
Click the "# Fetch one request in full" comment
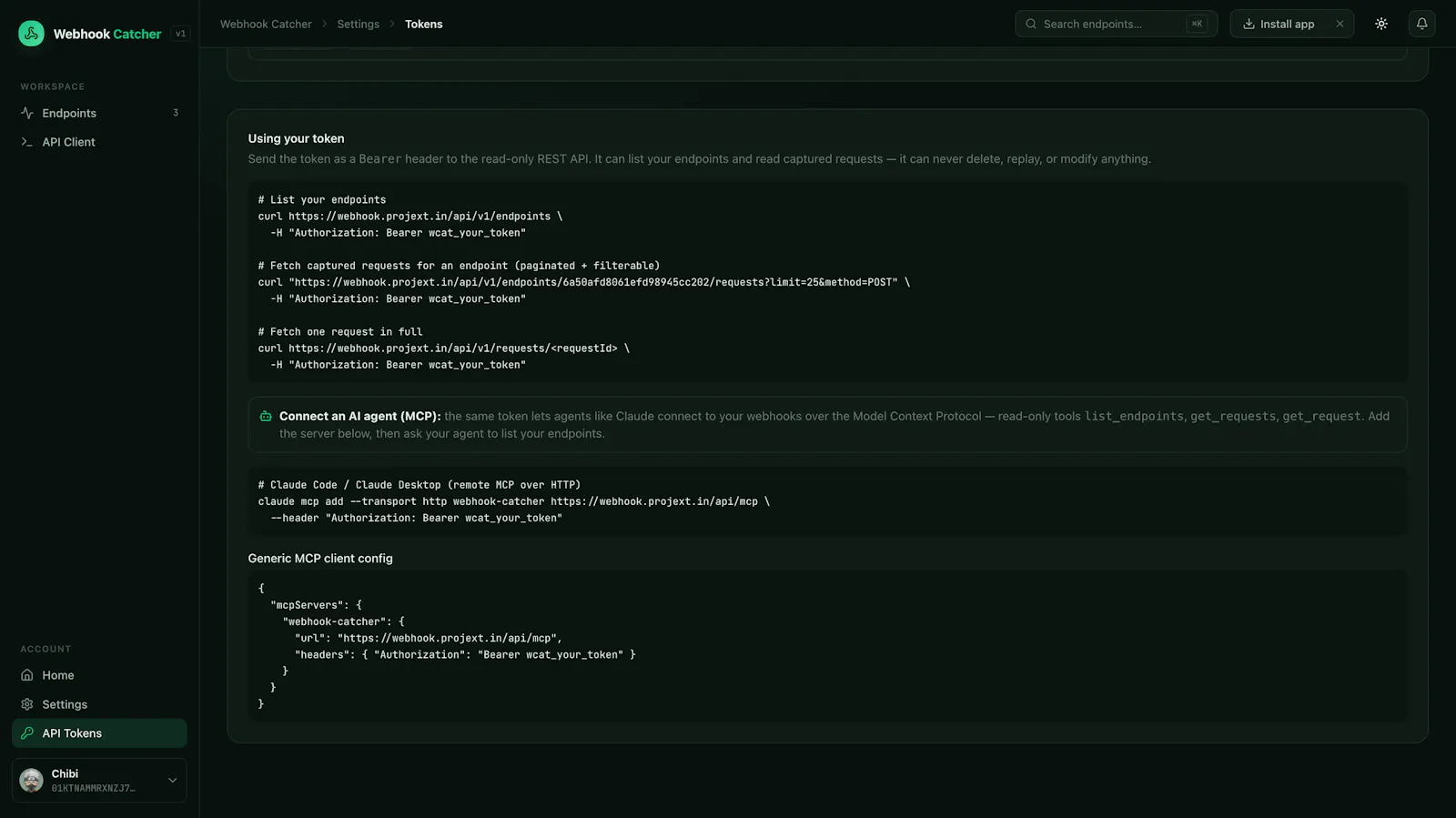340,332
